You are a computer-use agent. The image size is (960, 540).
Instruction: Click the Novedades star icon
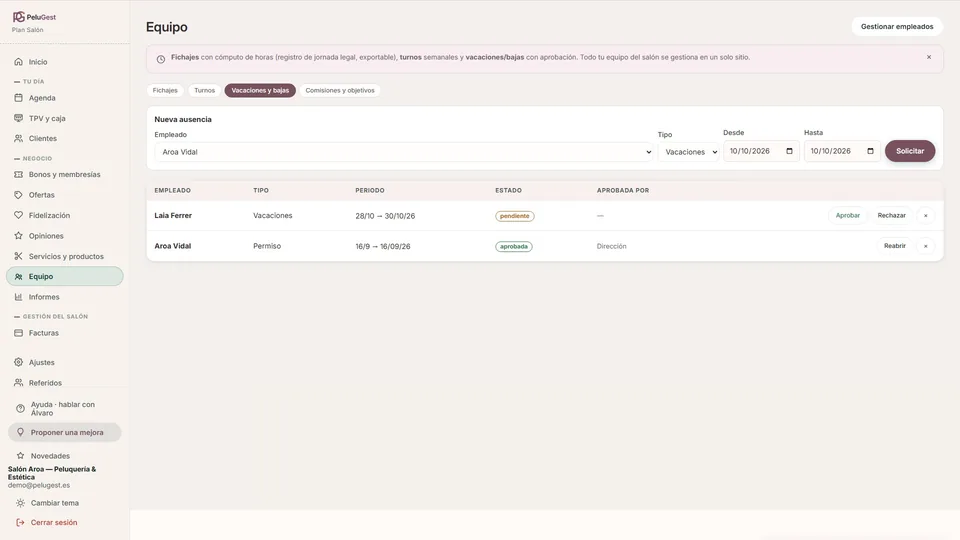click(20, 456)
